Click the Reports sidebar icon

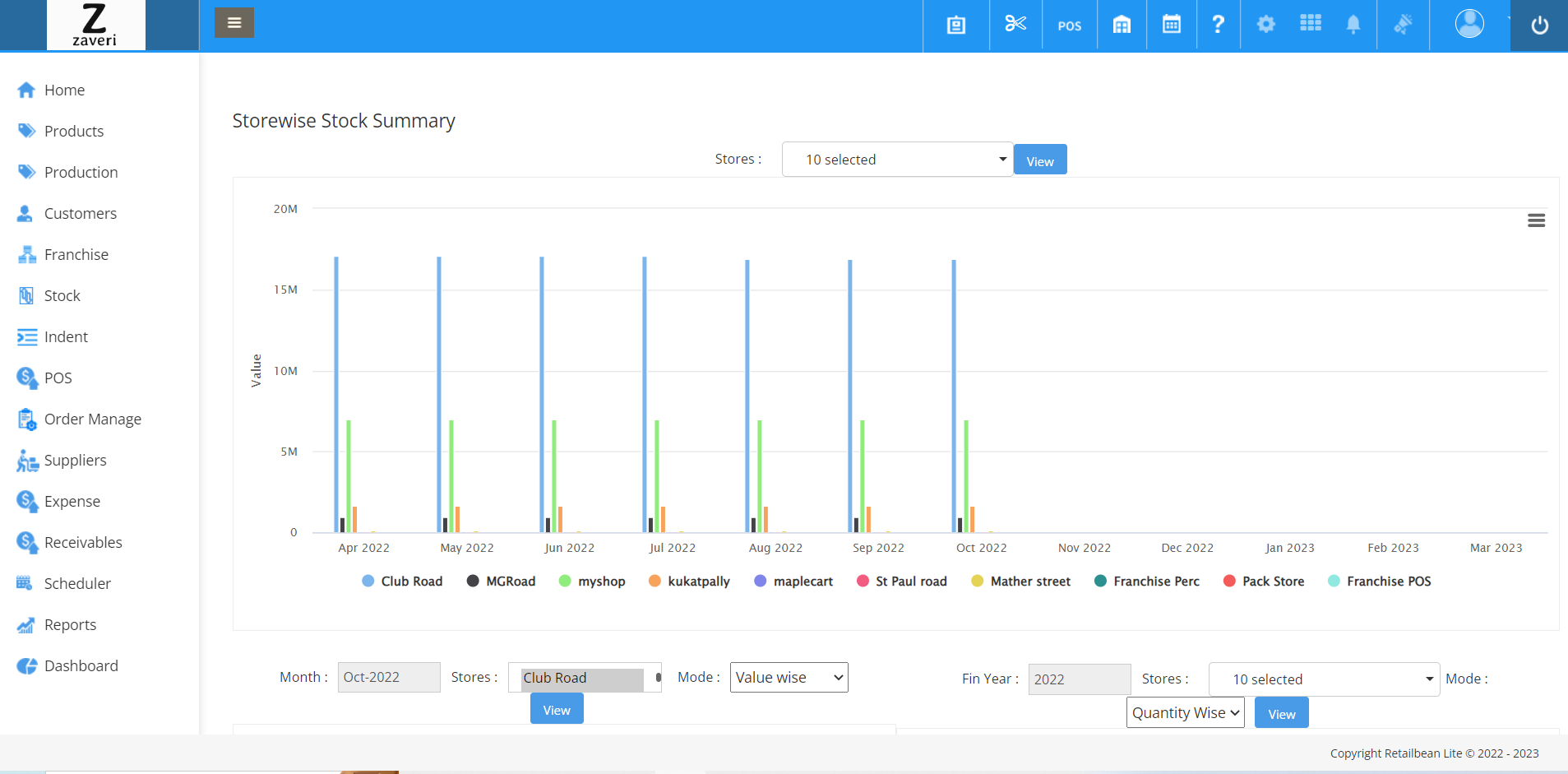coord(26,625)
